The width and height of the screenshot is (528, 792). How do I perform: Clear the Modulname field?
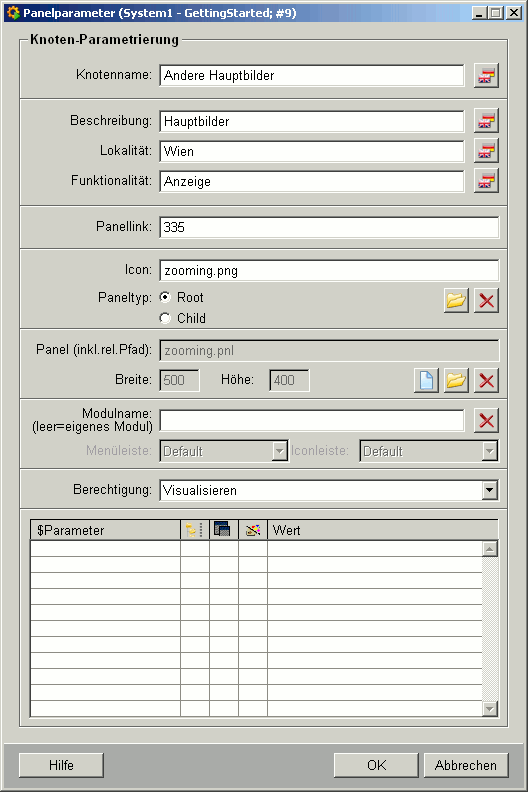click(x=486, y=421)
